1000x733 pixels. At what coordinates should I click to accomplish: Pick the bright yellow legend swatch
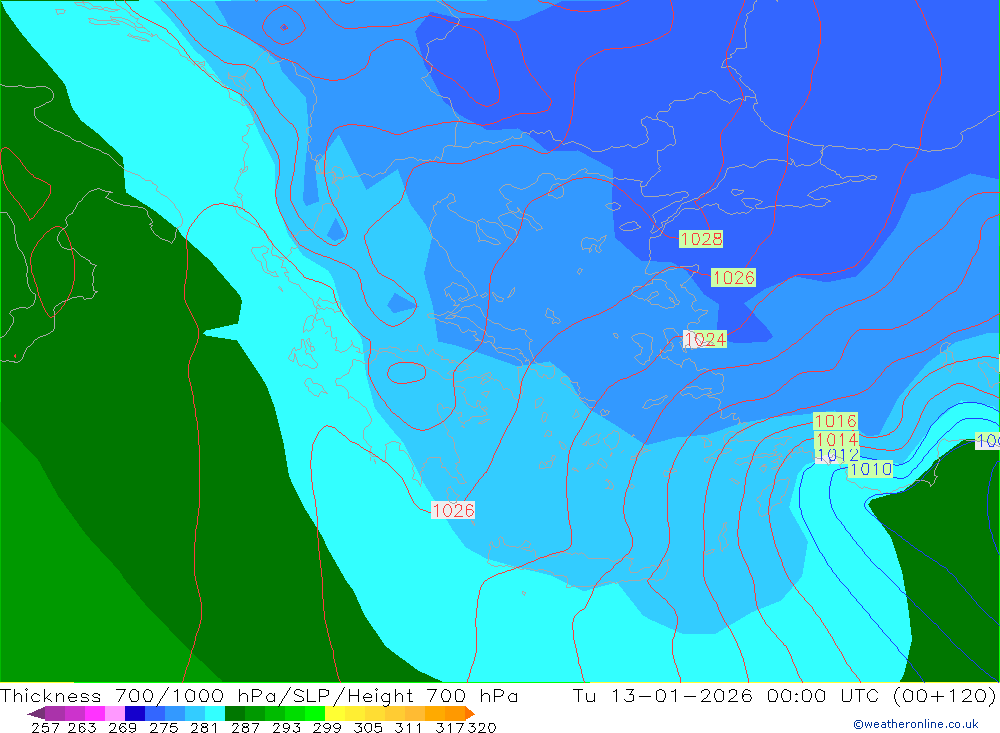(x=335, y=713)
